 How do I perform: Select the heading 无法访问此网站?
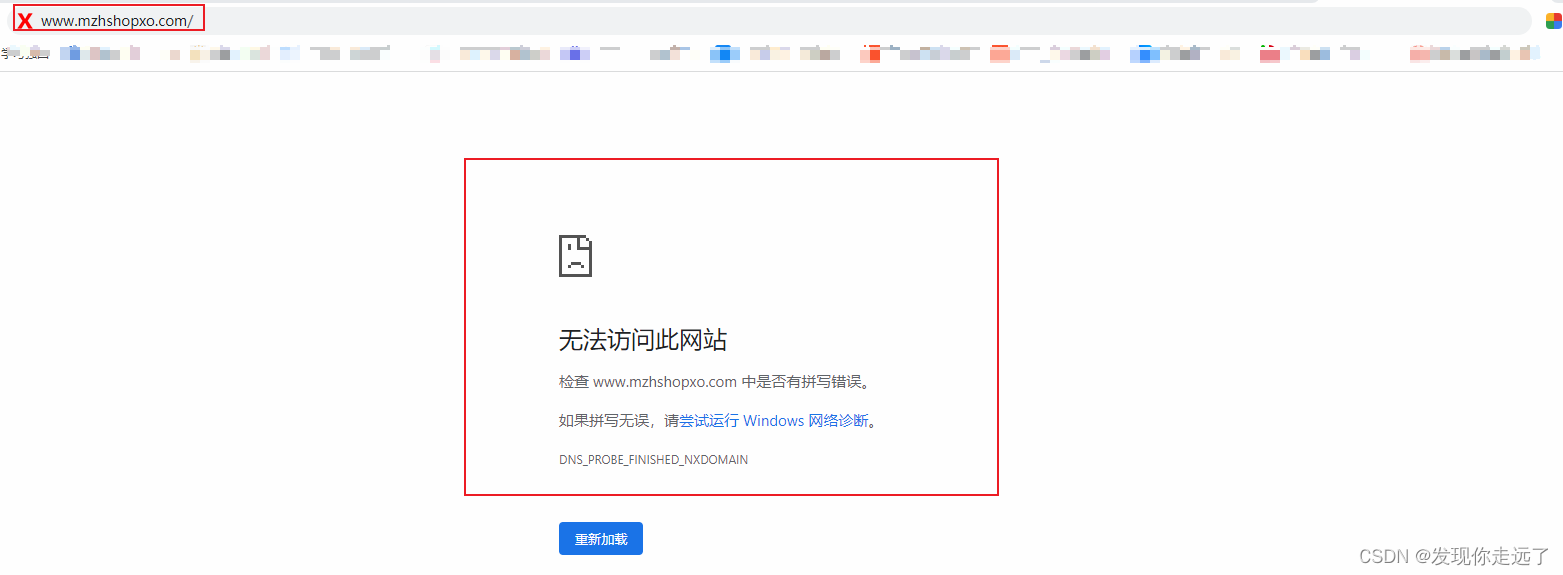[x=643, y=340]
